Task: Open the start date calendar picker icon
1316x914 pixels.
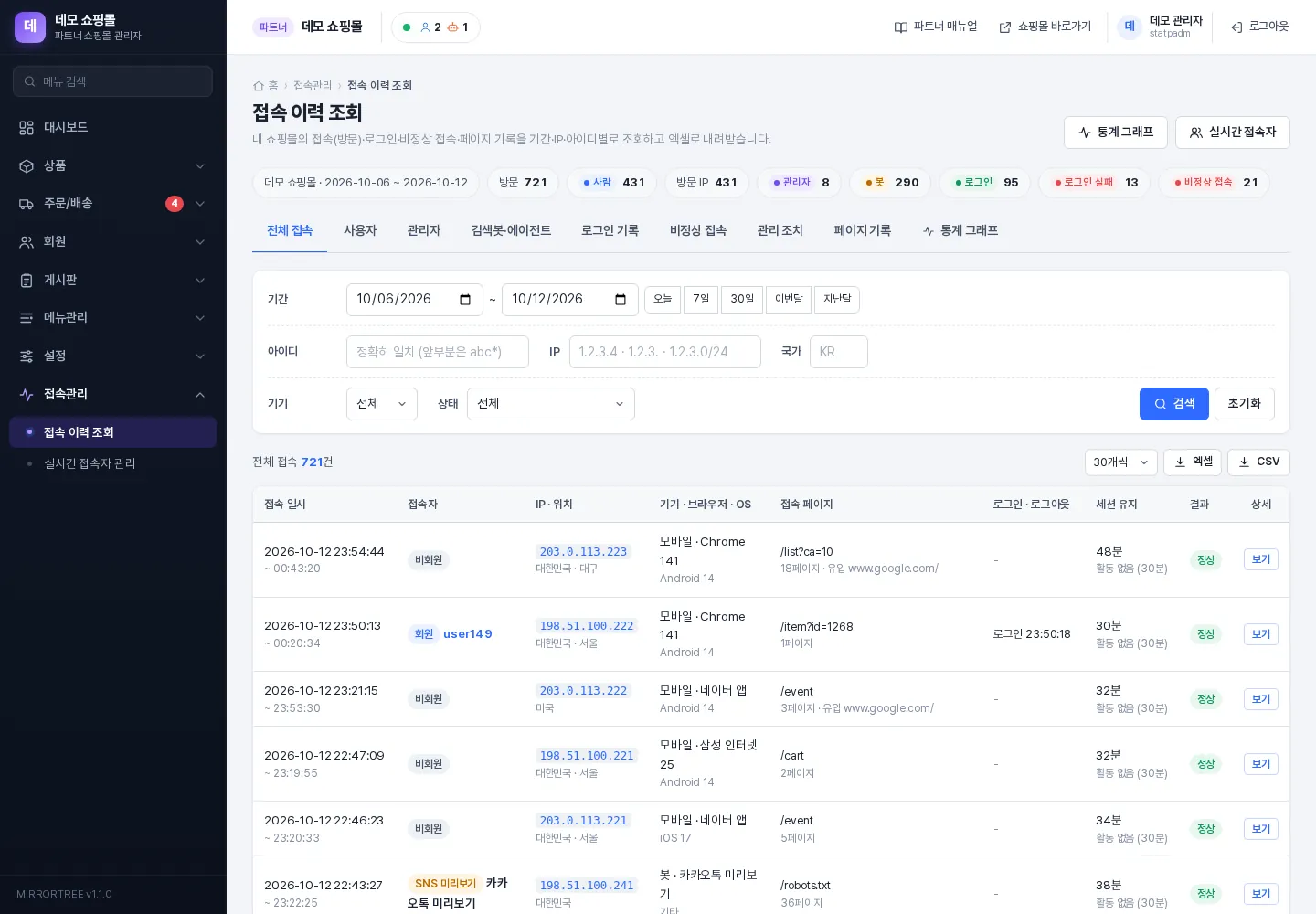Action: pyautogui.click(x=465, y=300)
